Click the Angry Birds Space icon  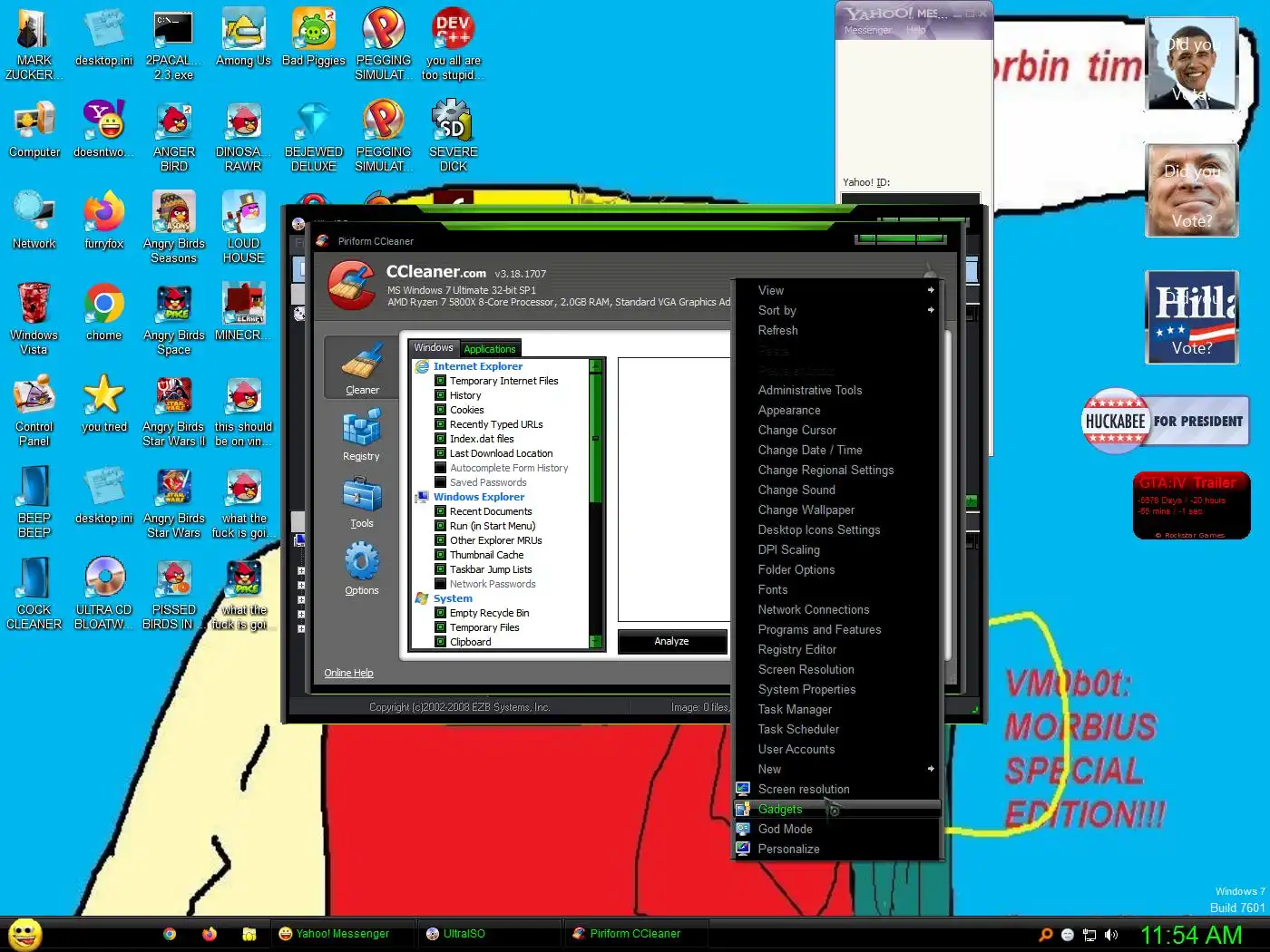click(173, 318)
